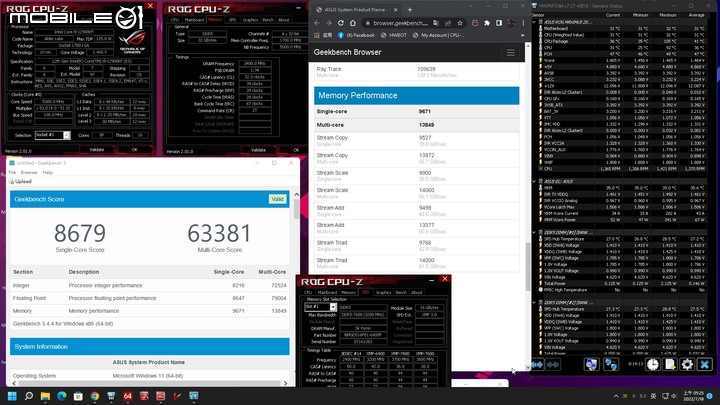720x405 pixels.
Task: Open Chrome profile avatar
Action: (511, 23)
